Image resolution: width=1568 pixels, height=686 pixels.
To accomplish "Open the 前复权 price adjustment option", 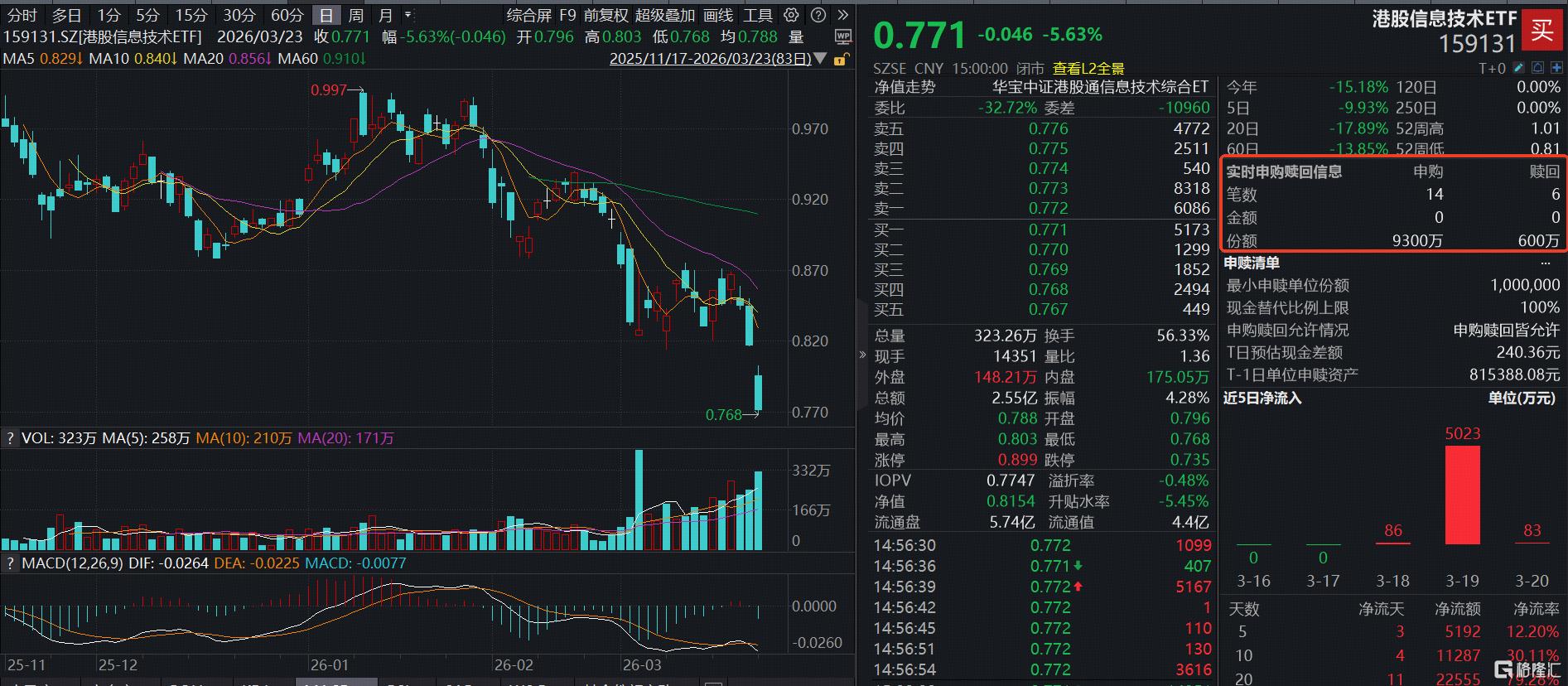I will pyautogui.click(x=606, y=15).
